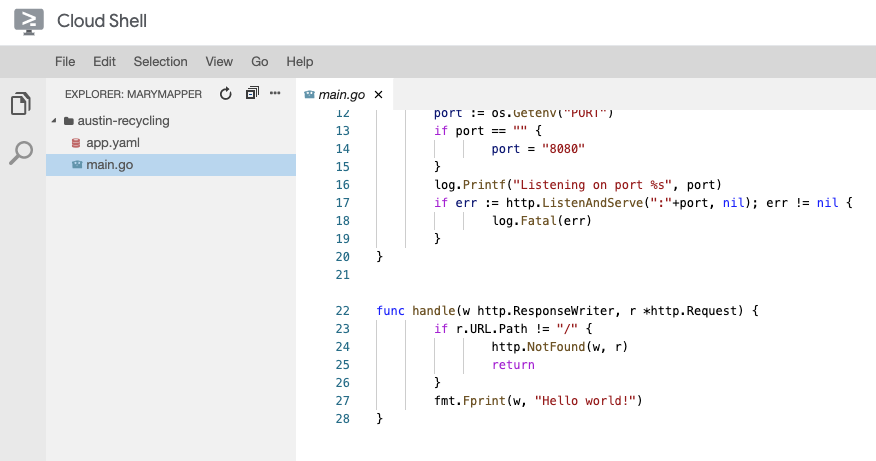Click the app.yaml file icon

click(76, 143)
